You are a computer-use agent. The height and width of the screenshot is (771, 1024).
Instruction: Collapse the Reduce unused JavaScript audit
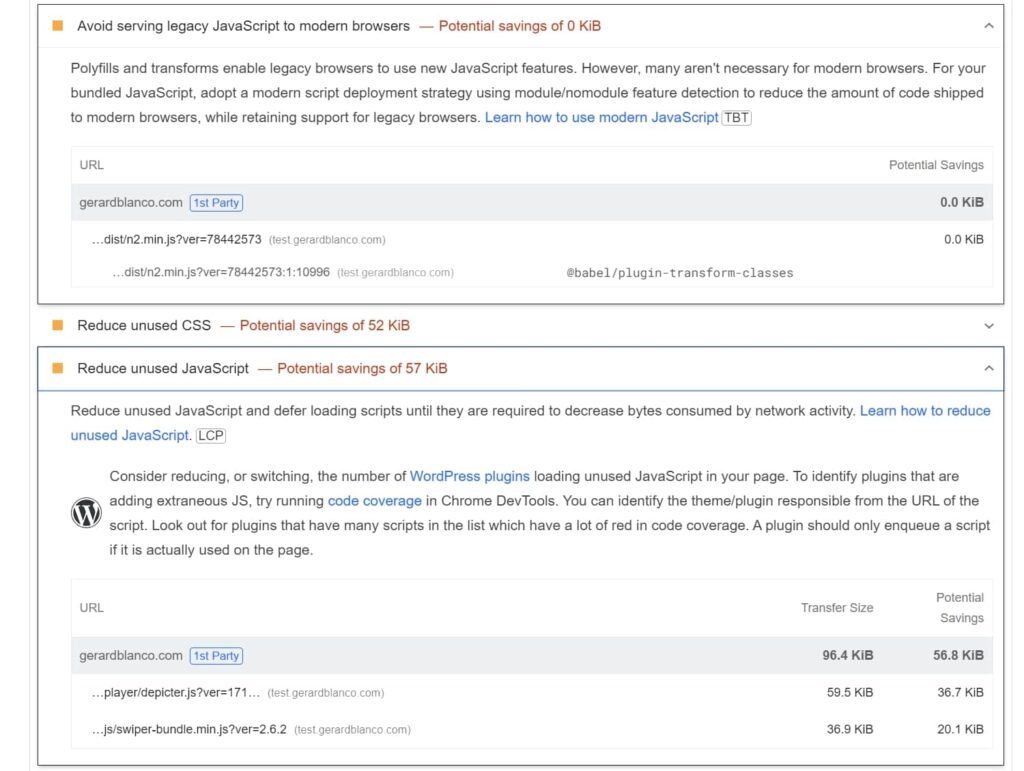coord(988,369)
